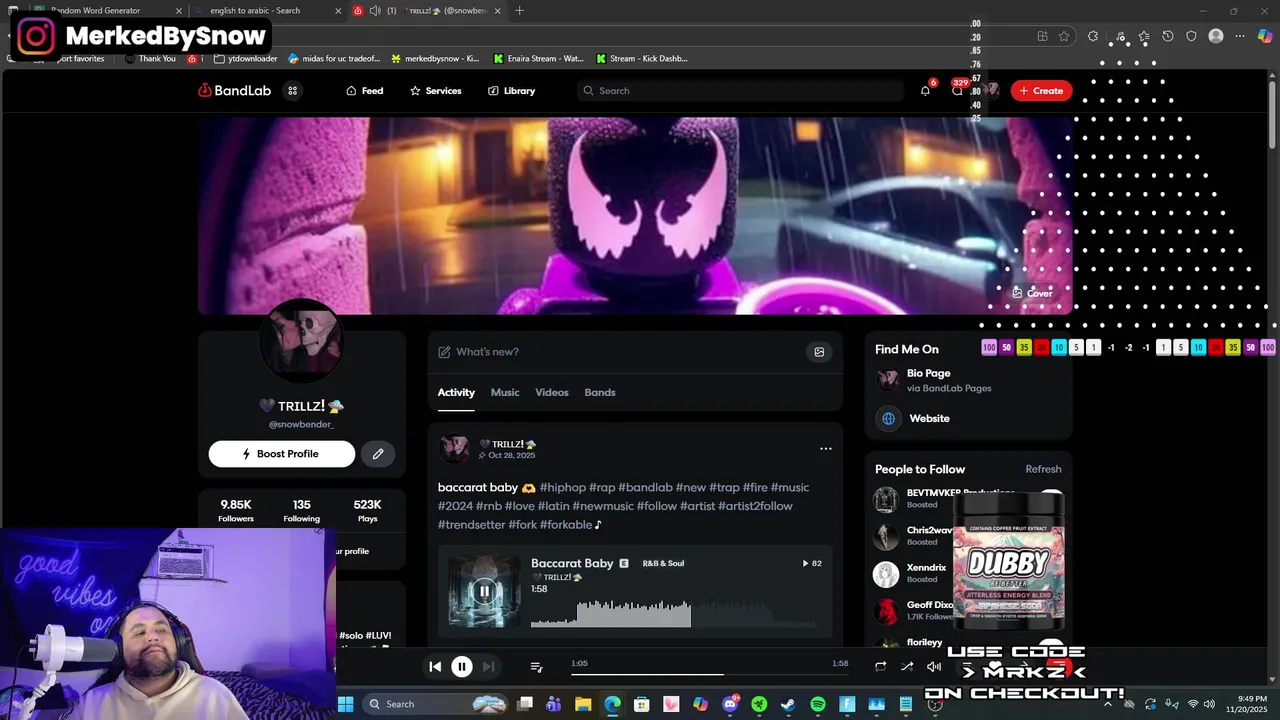This screenshot has height=720, width=1280.
Task: Open the 135 Following list
Action: [x=301, y=511]
